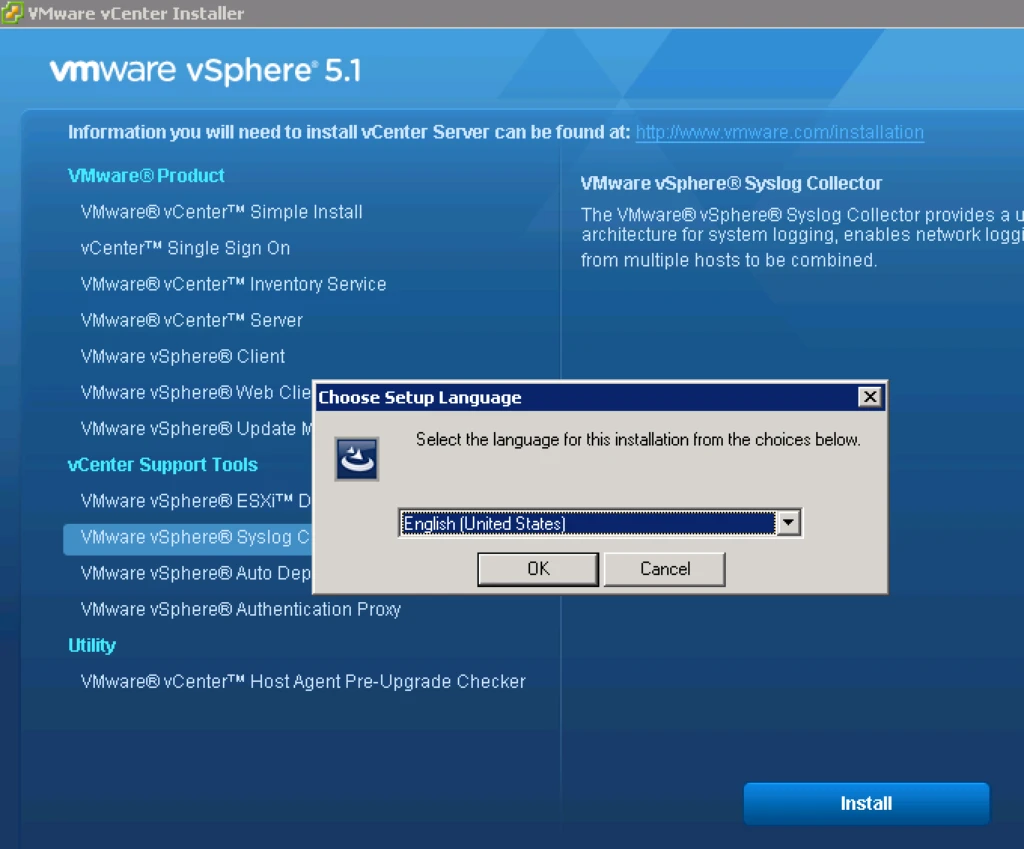The width and height of the screenshot is (1024, 849).
Task: Click the 'VMware Product' section heading
Action: point(146,176)
